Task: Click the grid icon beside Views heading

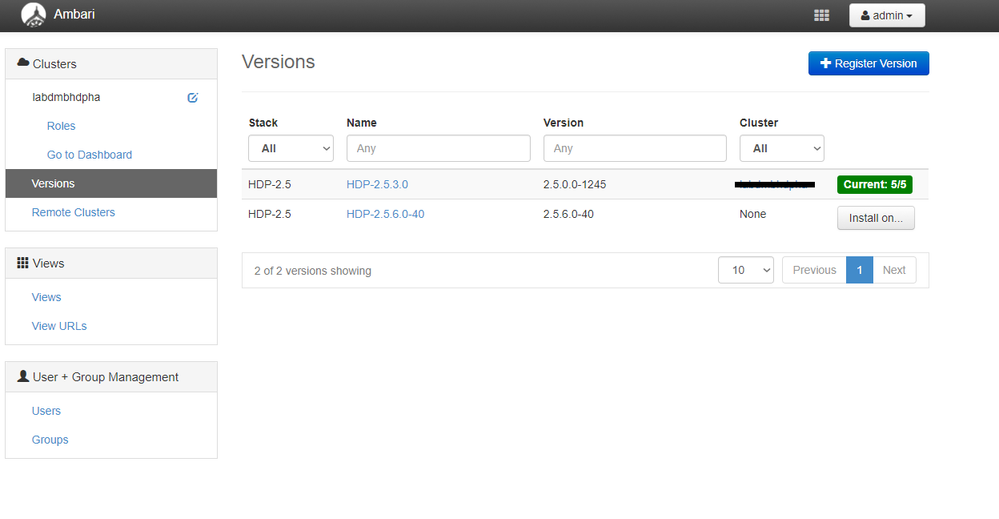Action: (x=23, y=262)
